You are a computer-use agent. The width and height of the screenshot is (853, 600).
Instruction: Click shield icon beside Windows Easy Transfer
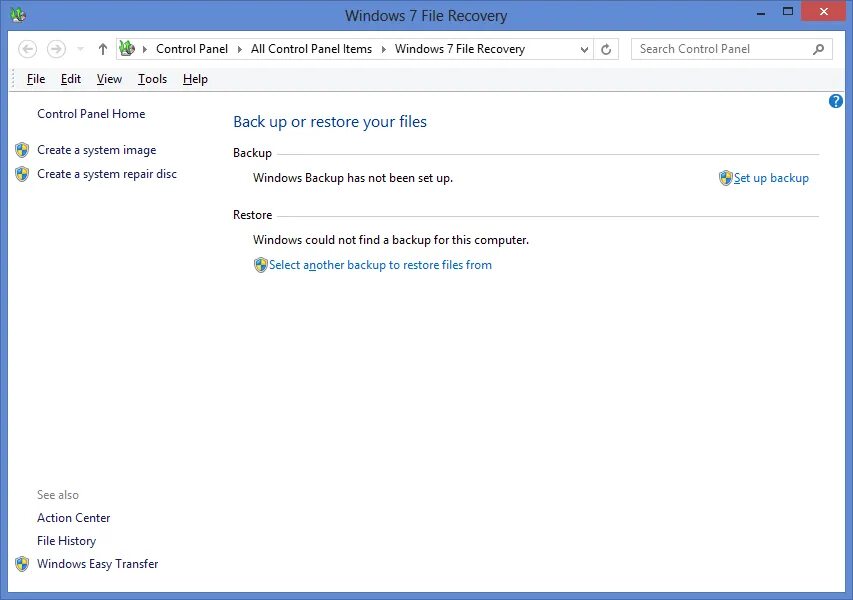pos(22,564)
